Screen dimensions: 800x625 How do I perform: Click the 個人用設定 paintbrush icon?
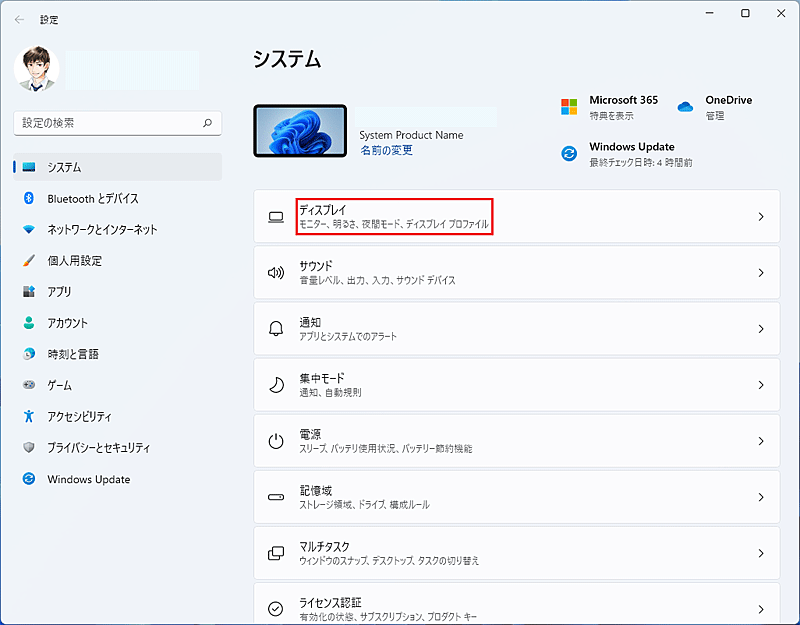pyautogui.click(x=29, y=261)
